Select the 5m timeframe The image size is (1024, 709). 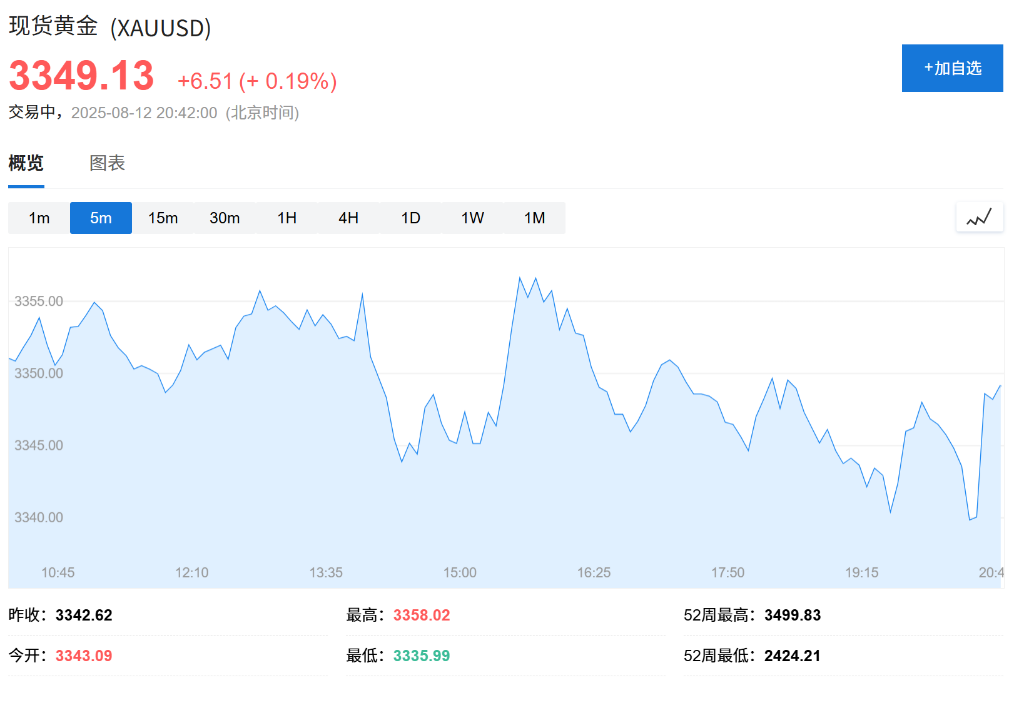click(x=101, y=218)
